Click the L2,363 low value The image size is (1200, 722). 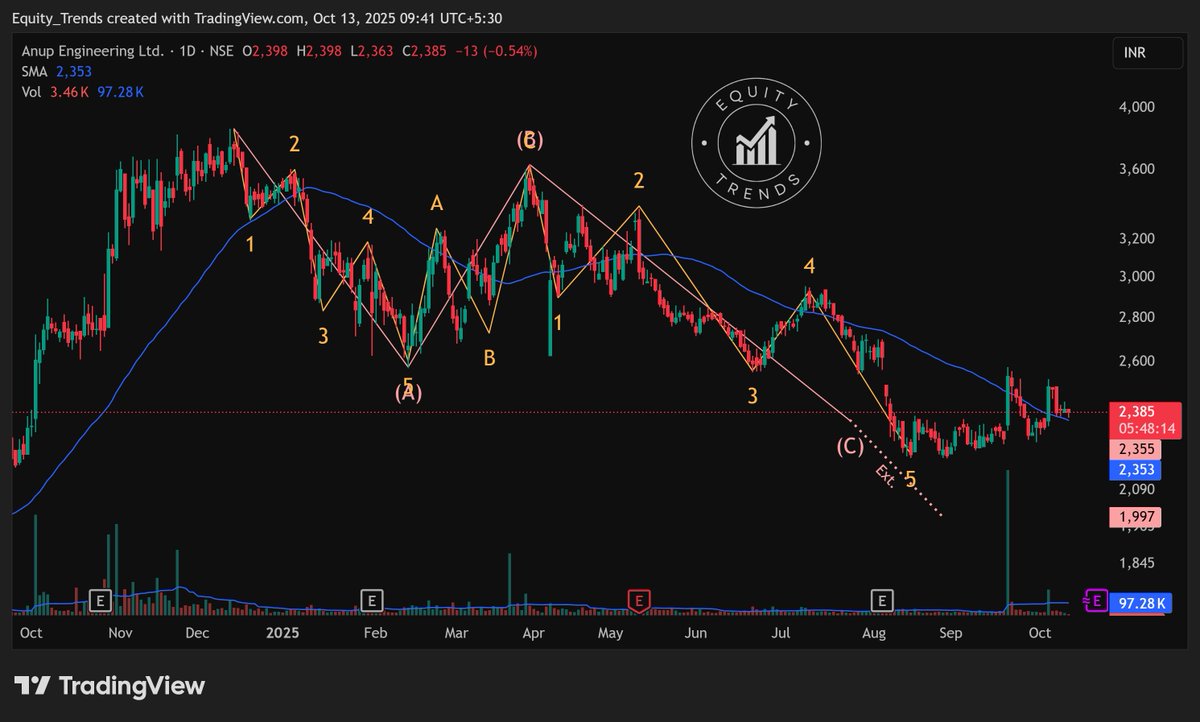[x=373, y=51]
